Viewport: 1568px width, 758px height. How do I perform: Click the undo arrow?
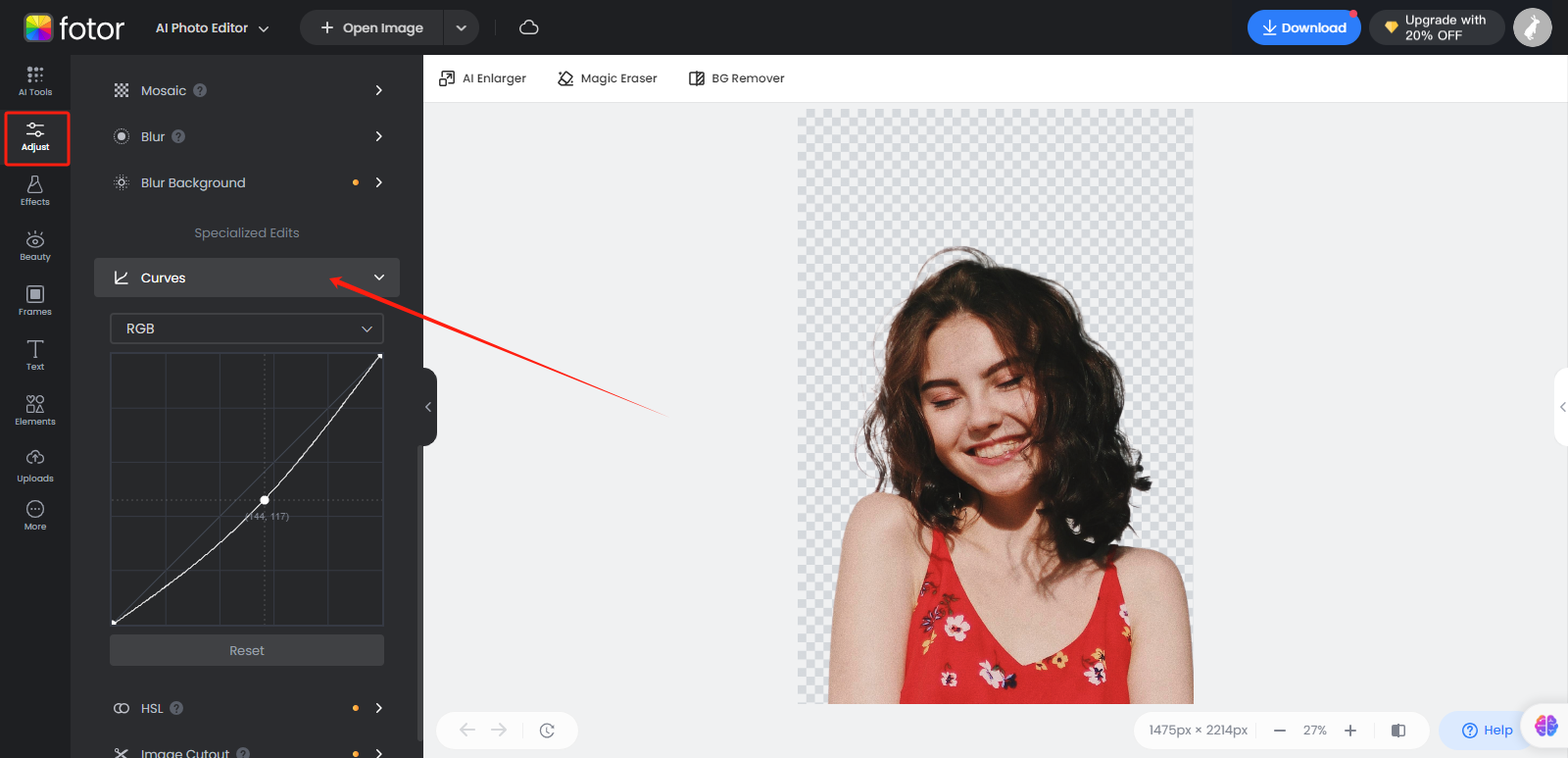pyautogui.click(x=467, y=730)
